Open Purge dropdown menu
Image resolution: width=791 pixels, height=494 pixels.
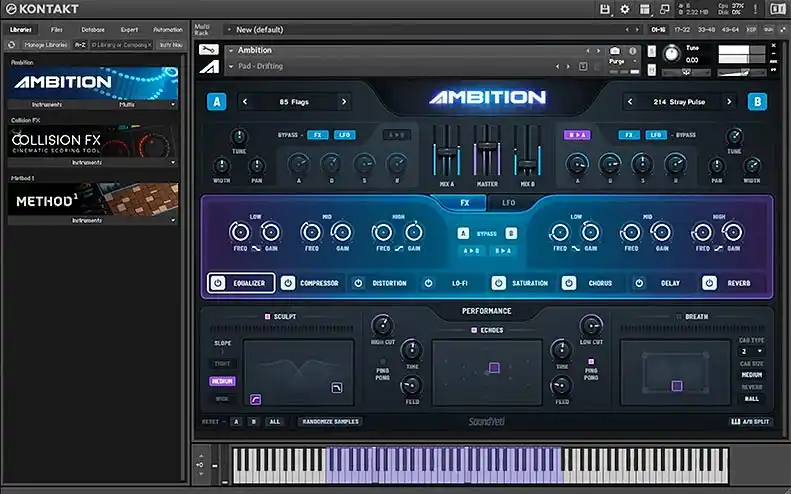coord(624,61)
